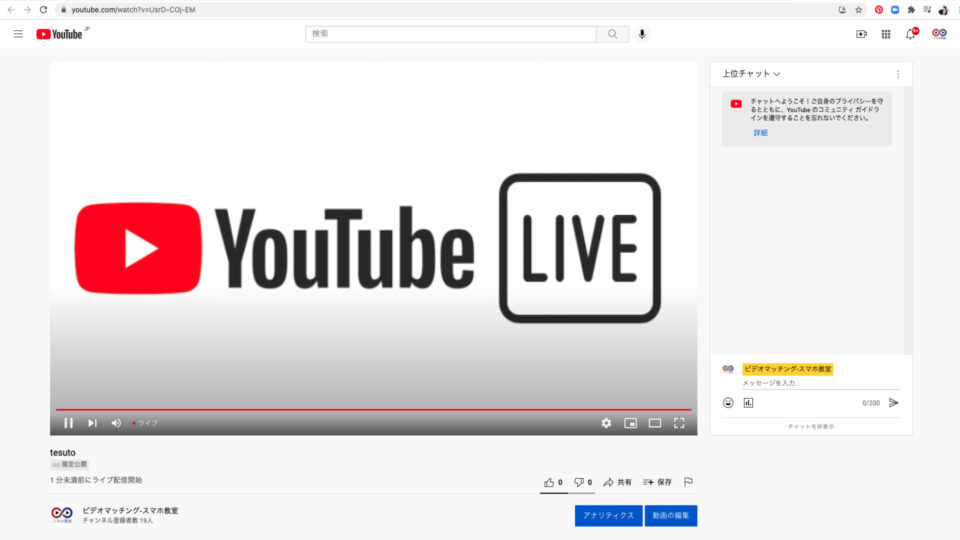The image size is (960, 540).
Task: Click the YouTube logo in chat welcome notice
Action: (x=736, y=104)
